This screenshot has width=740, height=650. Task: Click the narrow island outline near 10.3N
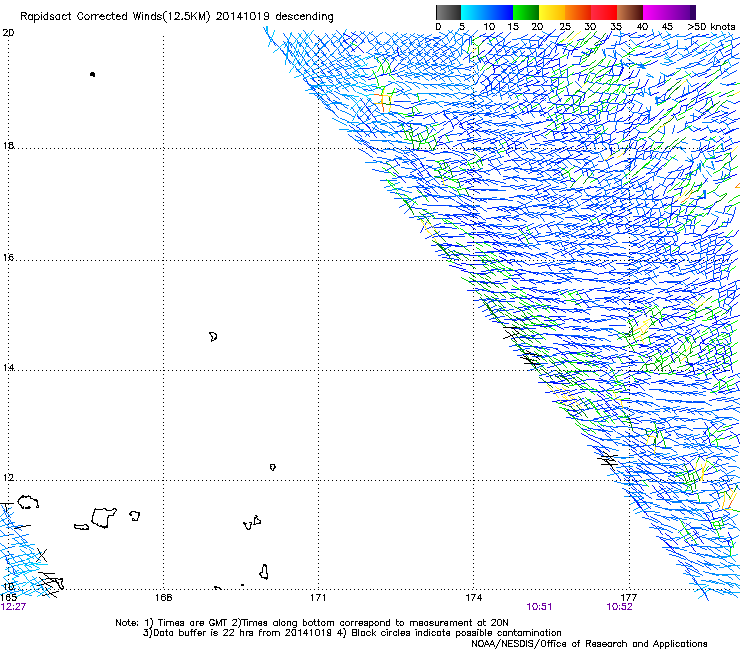coord(264,572)
